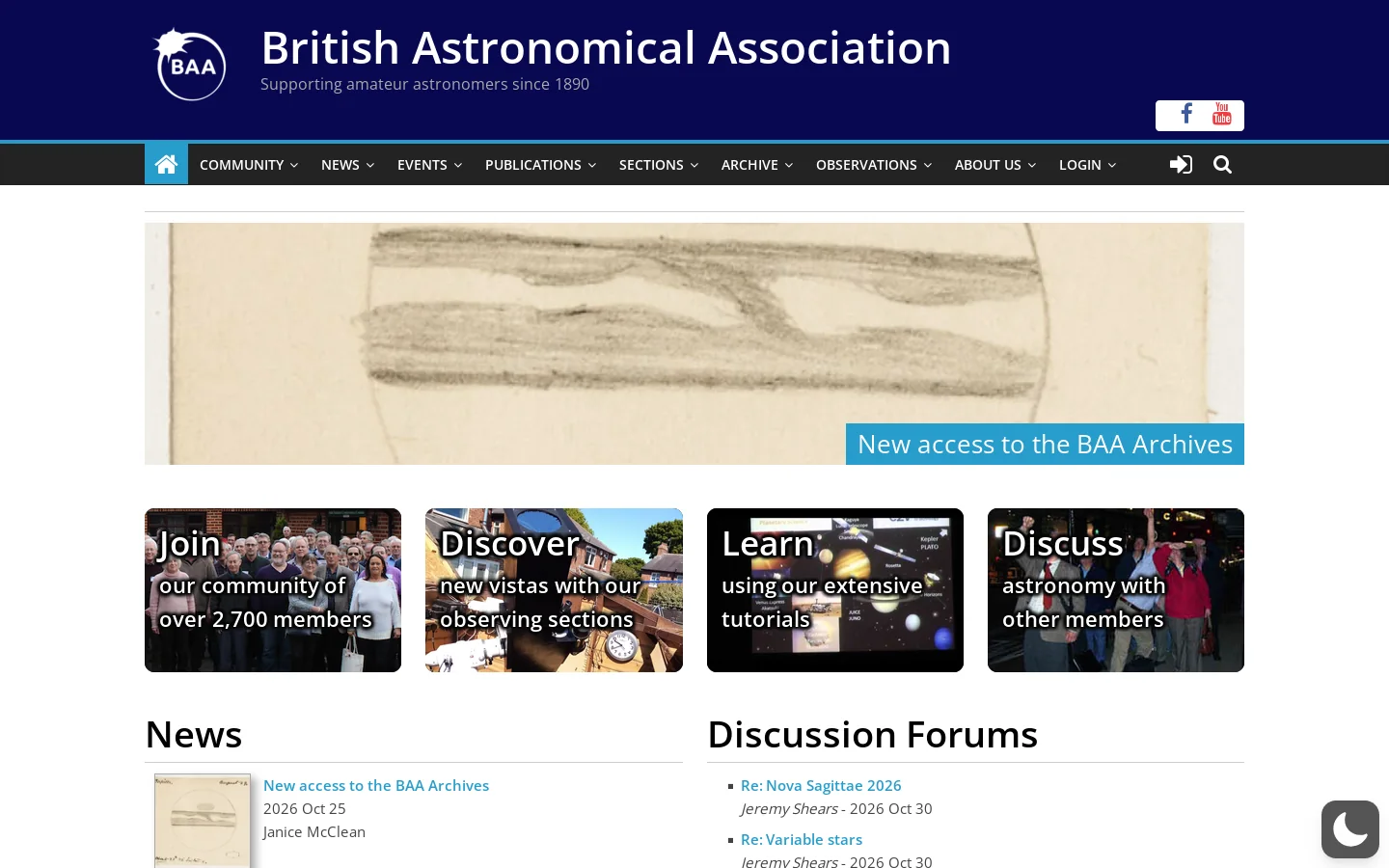Open the Discuss astronomy card
This screenshot has height=868, width=1389.
pos(1116,590)
